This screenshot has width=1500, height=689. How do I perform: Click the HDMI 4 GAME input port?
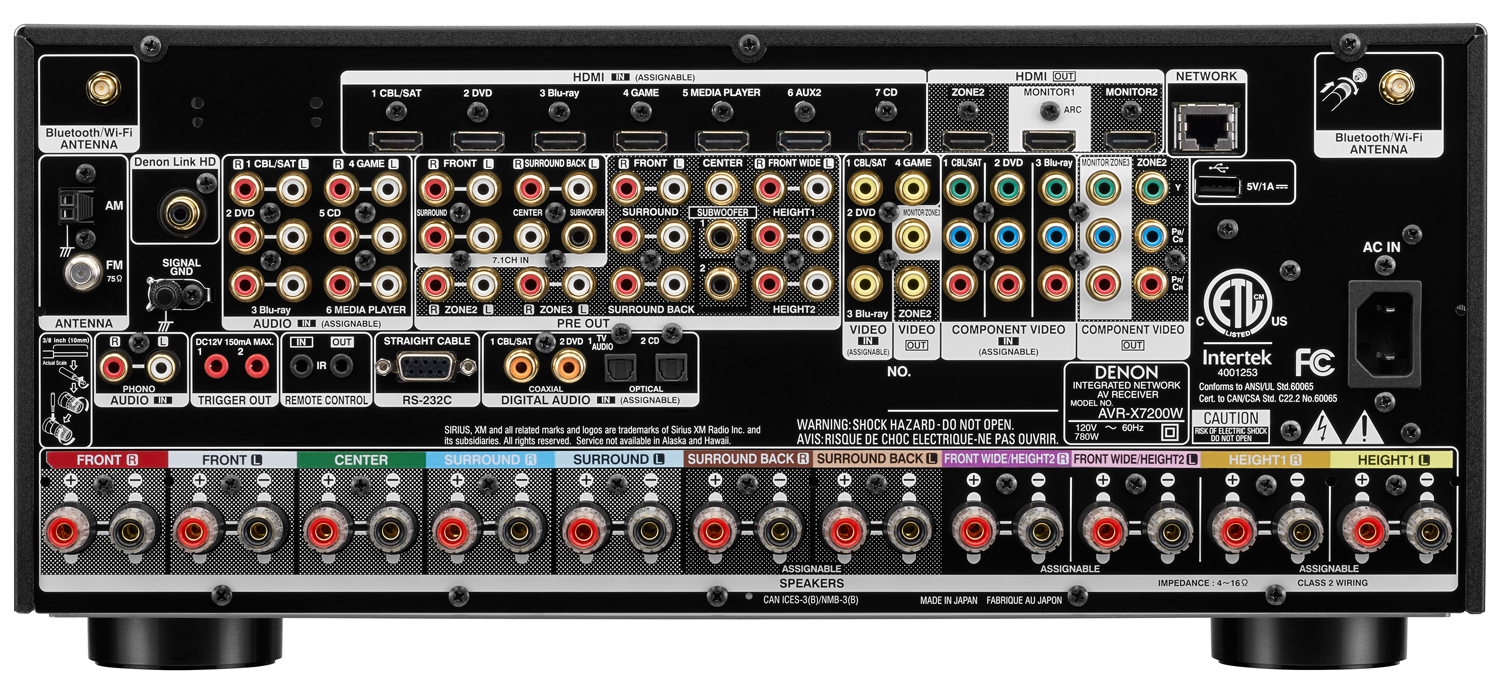(641, 141)
